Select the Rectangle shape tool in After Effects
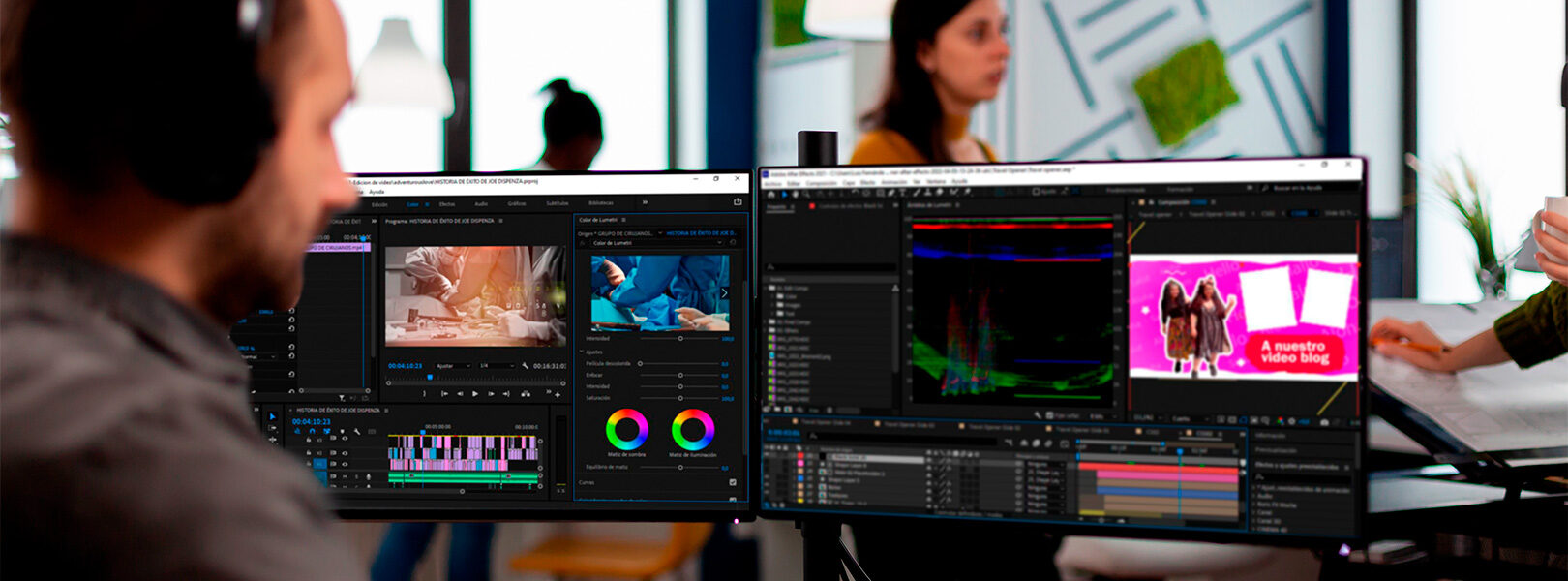The width and height of the screenshot is (1568, 581). pyautogui.click(x=879, y=193)
